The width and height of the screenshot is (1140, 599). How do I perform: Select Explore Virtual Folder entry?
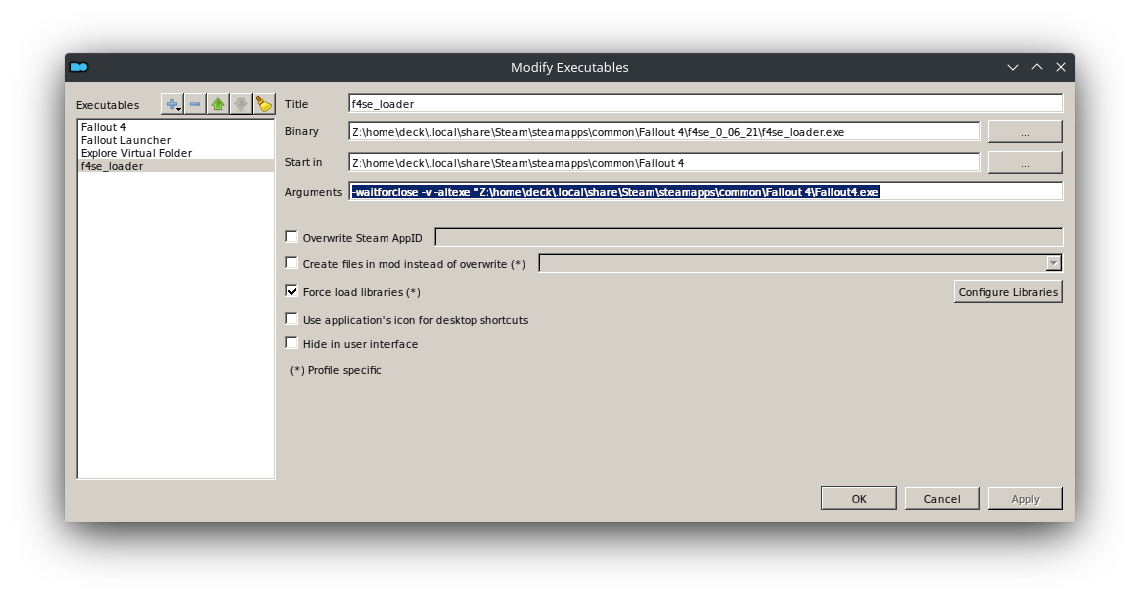175,153
